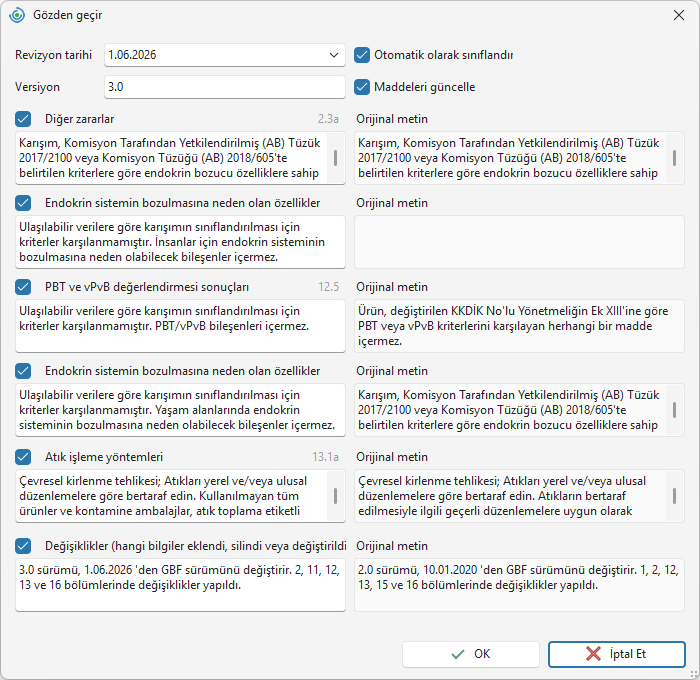700x680 pixels.
Task: Click the empty Orijinal metin box
Action: pos(519,242)
